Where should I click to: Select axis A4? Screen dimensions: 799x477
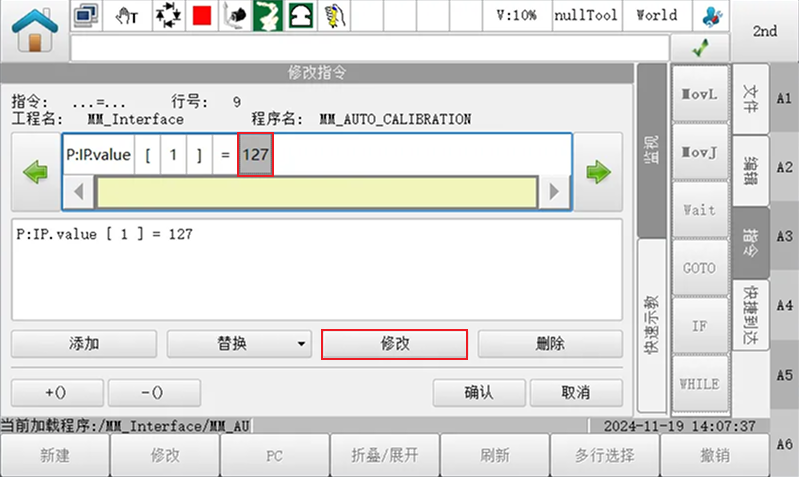pyautogui.click(x=784, y=306)
